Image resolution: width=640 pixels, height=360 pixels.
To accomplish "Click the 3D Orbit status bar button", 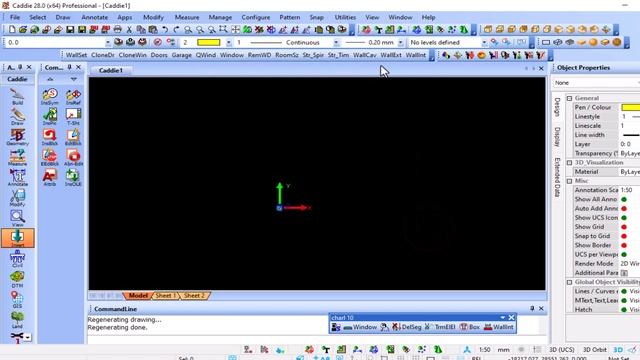I will [x=595, y=350].
